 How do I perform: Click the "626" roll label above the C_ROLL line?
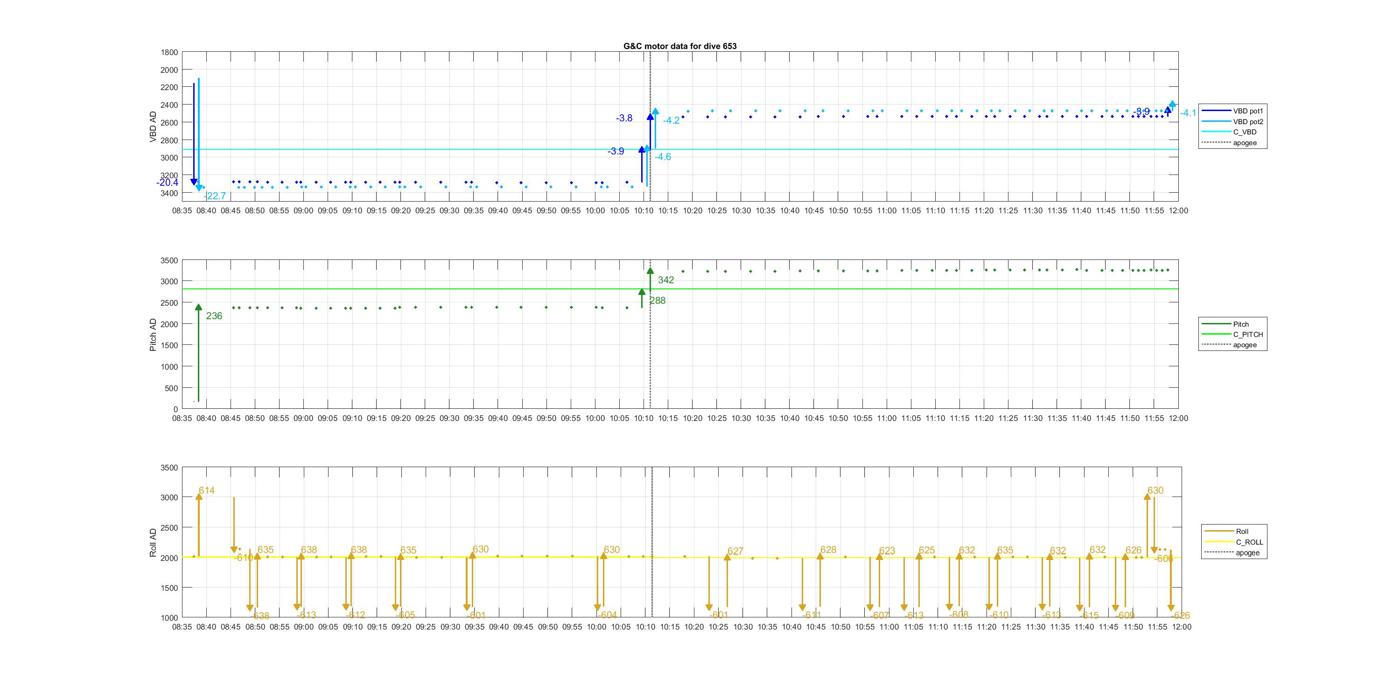pyautogui.click(x=1133, y=550)
